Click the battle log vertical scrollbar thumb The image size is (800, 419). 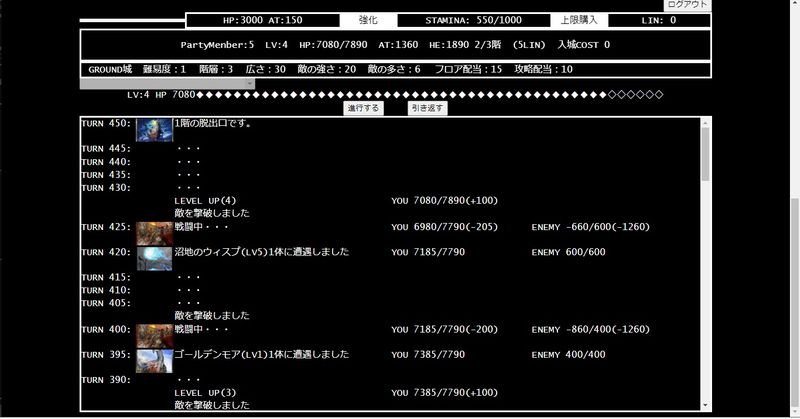pyautogui.click(x=704, y=155)
